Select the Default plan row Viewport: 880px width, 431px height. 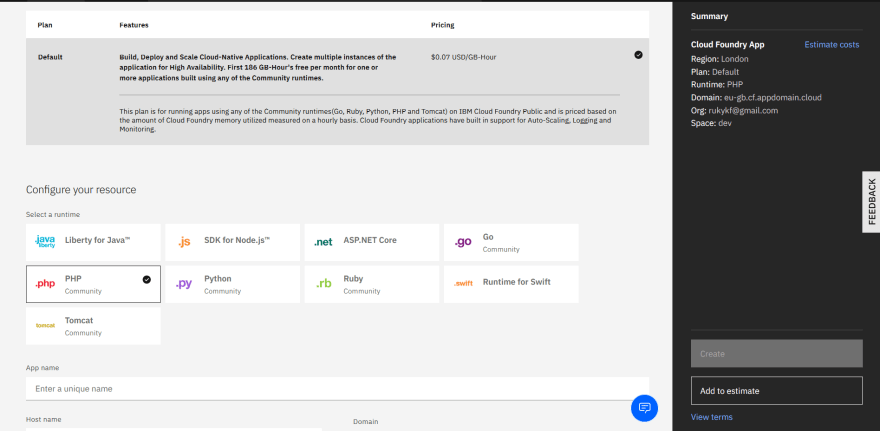(337, 91)
